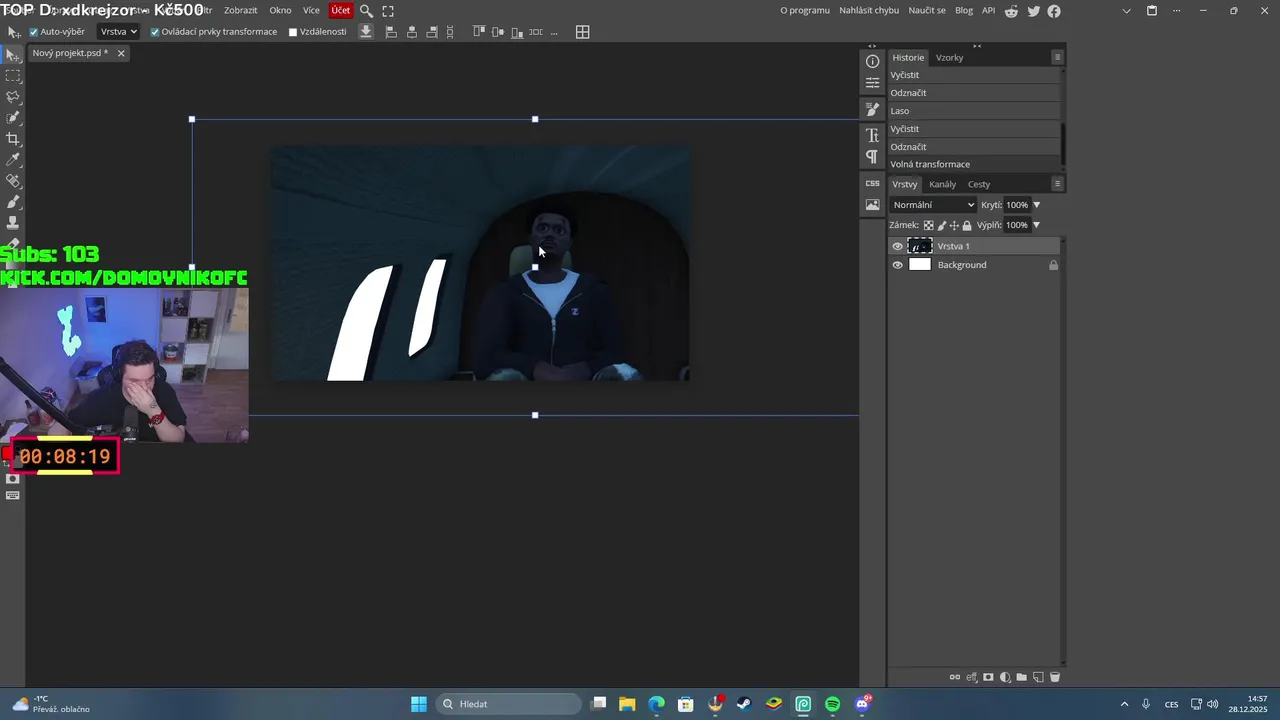Image resolution: width=1280 pixels, height=720 pixels.
Task: Open the Paragraph panel icon
Action: [x=872, y=157]
